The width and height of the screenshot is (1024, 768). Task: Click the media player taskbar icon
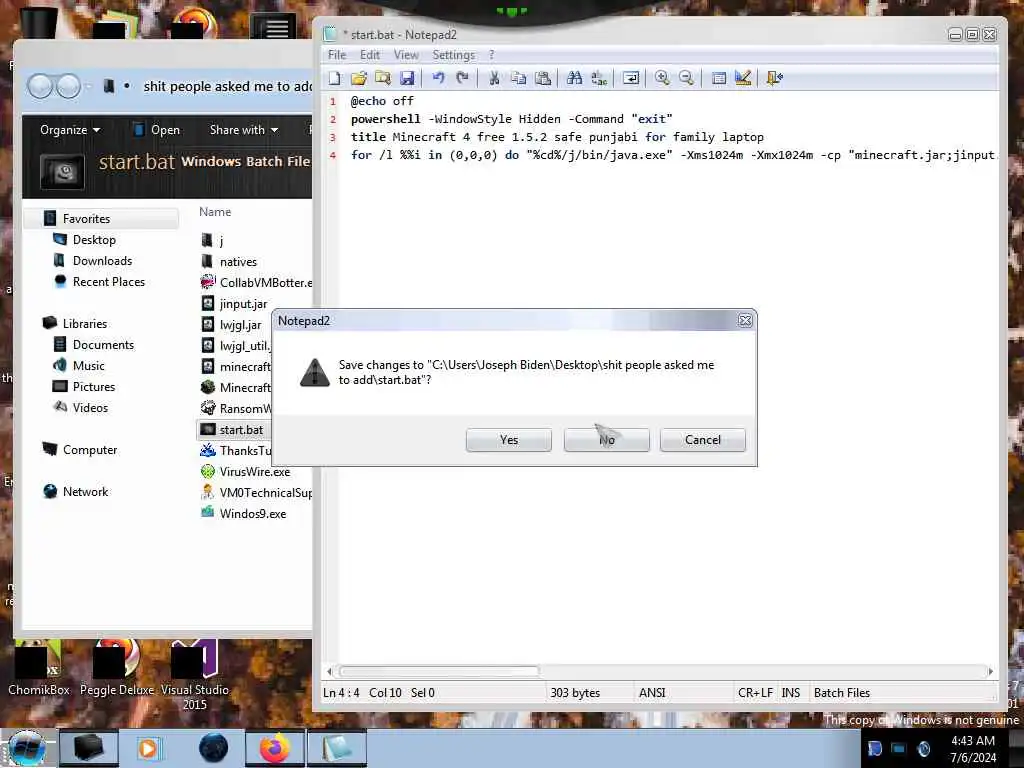148,748
